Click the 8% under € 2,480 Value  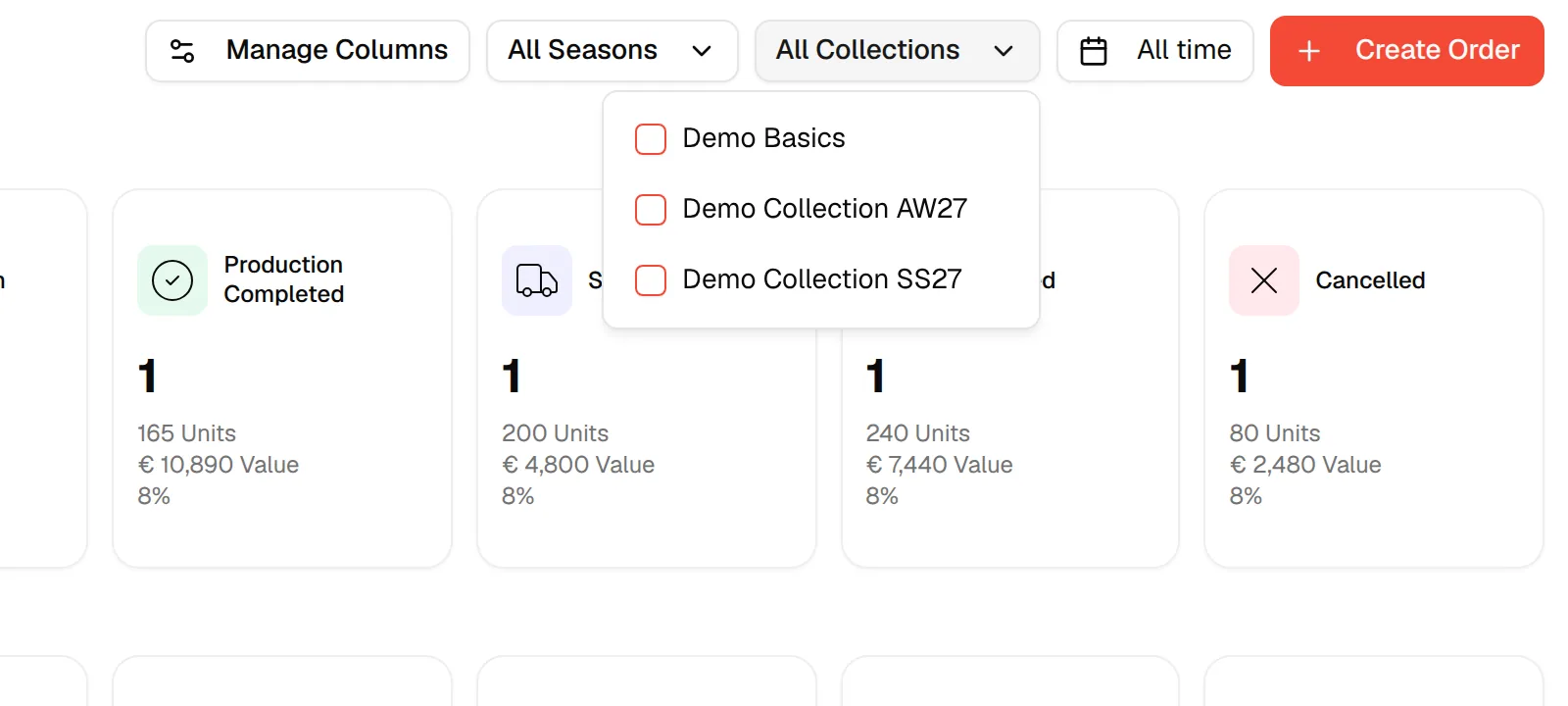[x=1246, y=496]
